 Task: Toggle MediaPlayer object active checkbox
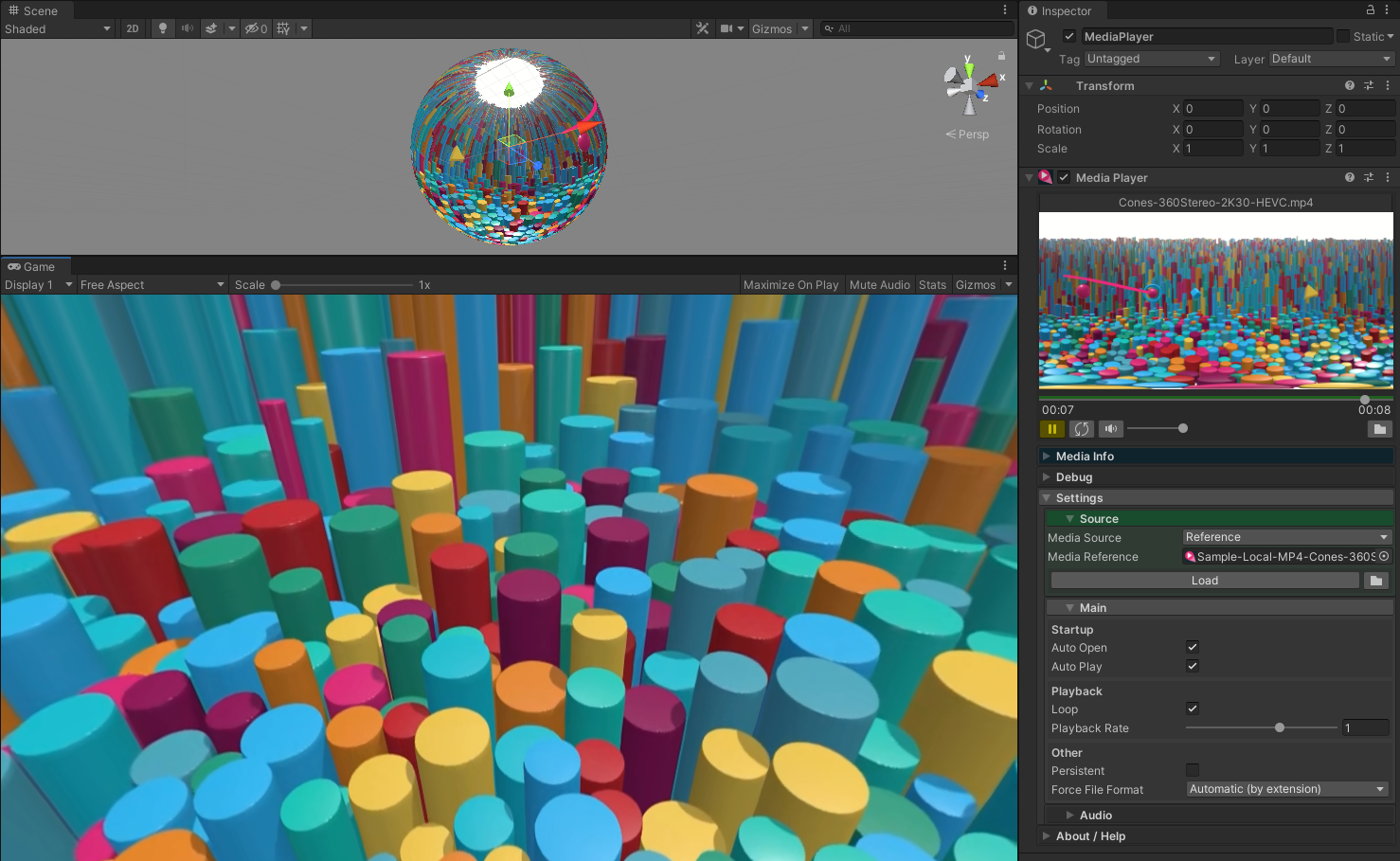[1069, 36]
